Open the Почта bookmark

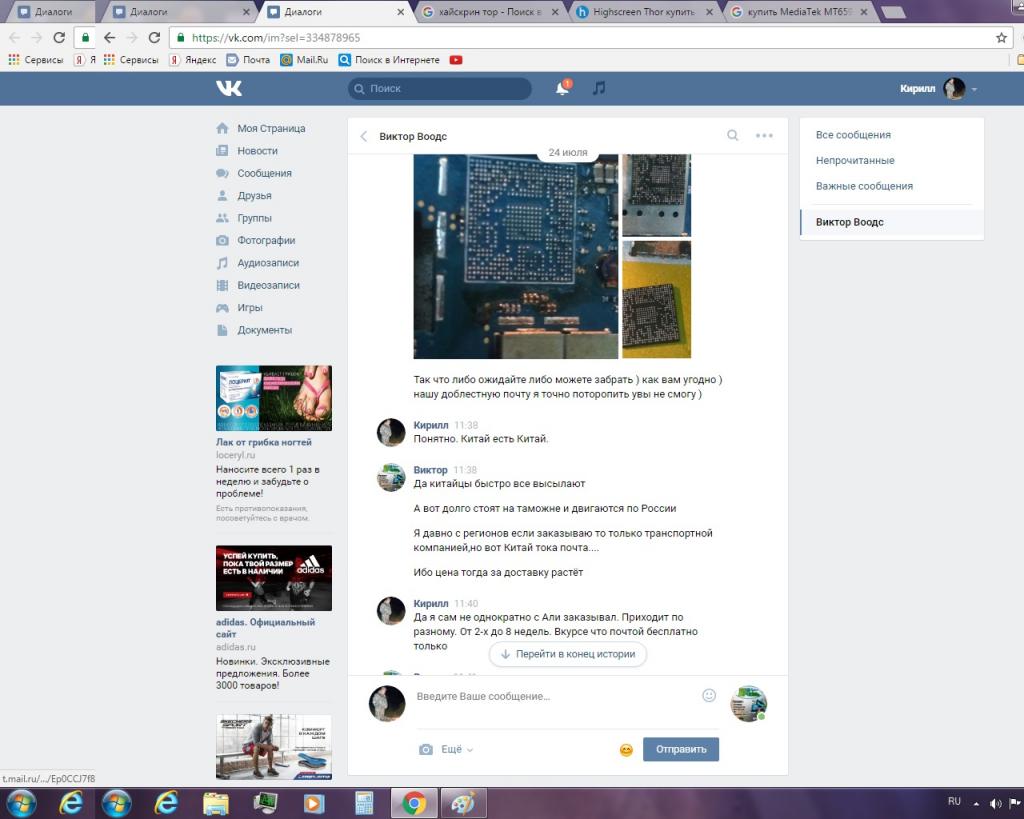(248, 59)
